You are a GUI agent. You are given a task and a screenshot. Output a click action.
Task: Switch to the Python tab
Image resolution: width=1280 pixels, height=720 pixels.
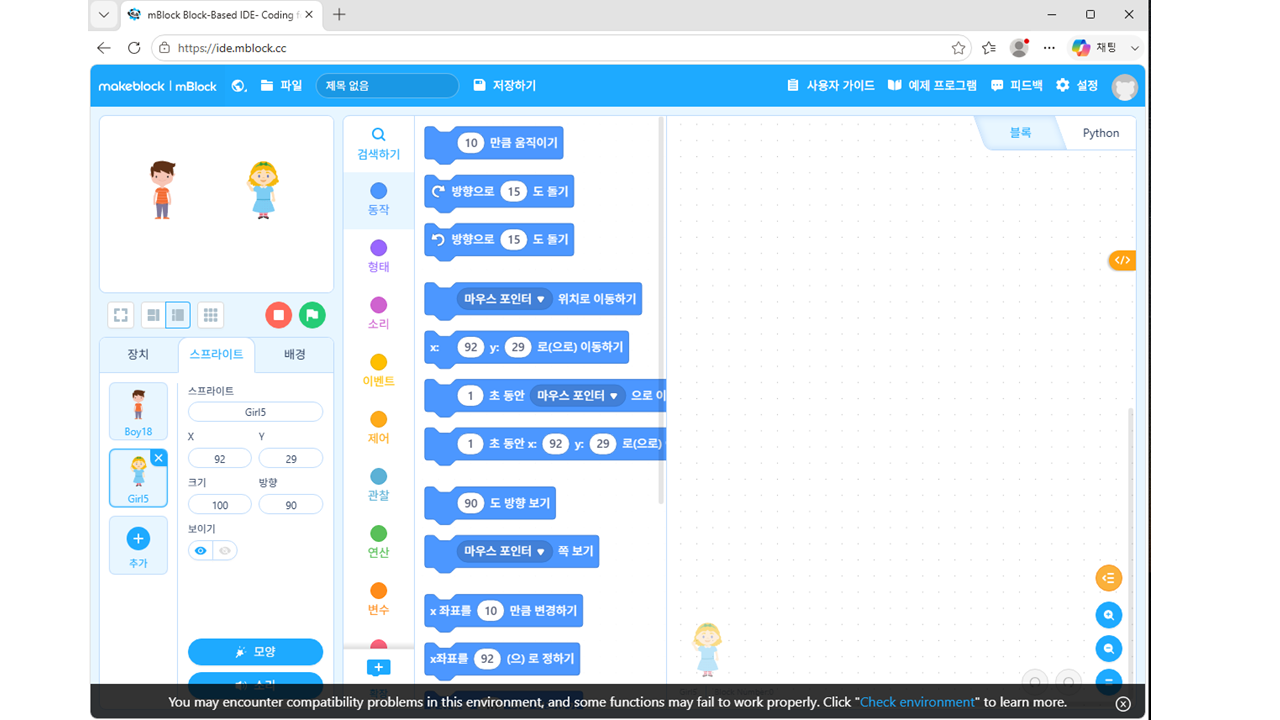click(1101, 133)
